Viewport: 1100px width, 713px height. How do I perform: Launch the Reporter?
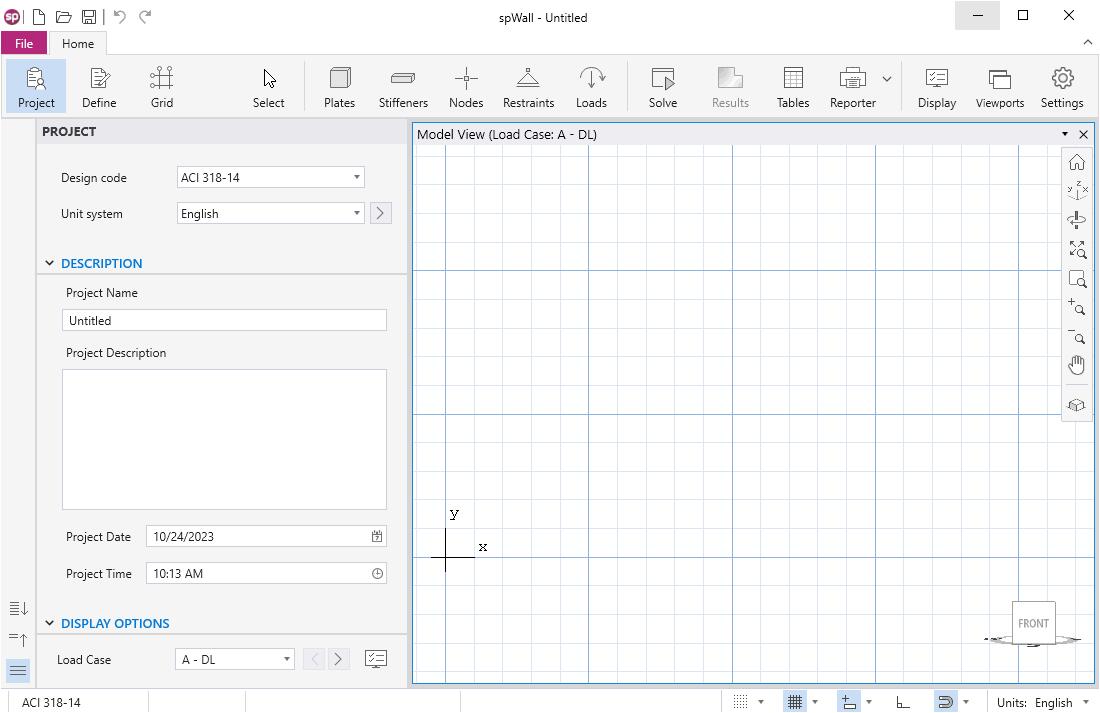pos(852,87)
